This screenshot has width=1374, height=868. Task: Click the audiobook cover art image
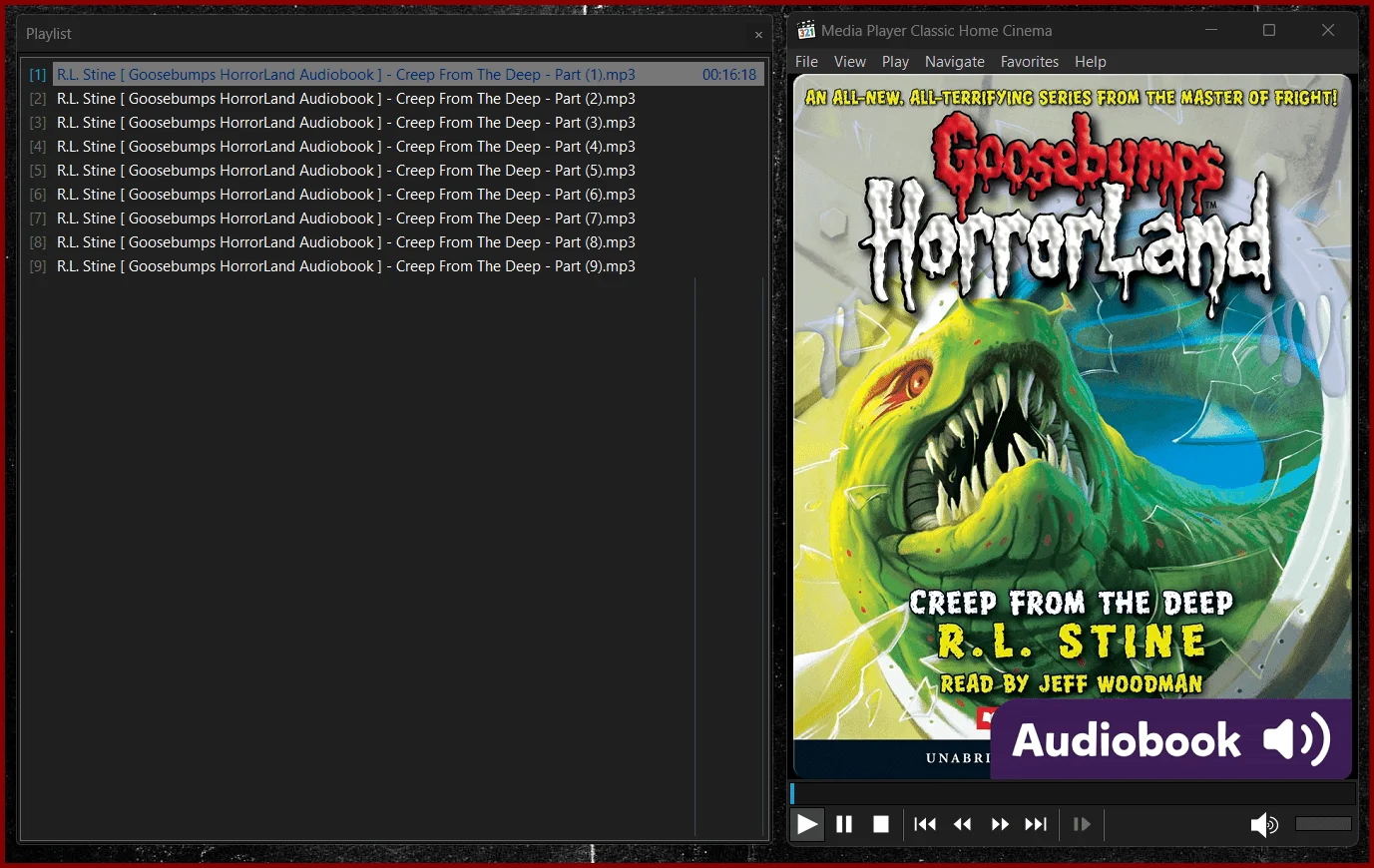click(1073, 427)
